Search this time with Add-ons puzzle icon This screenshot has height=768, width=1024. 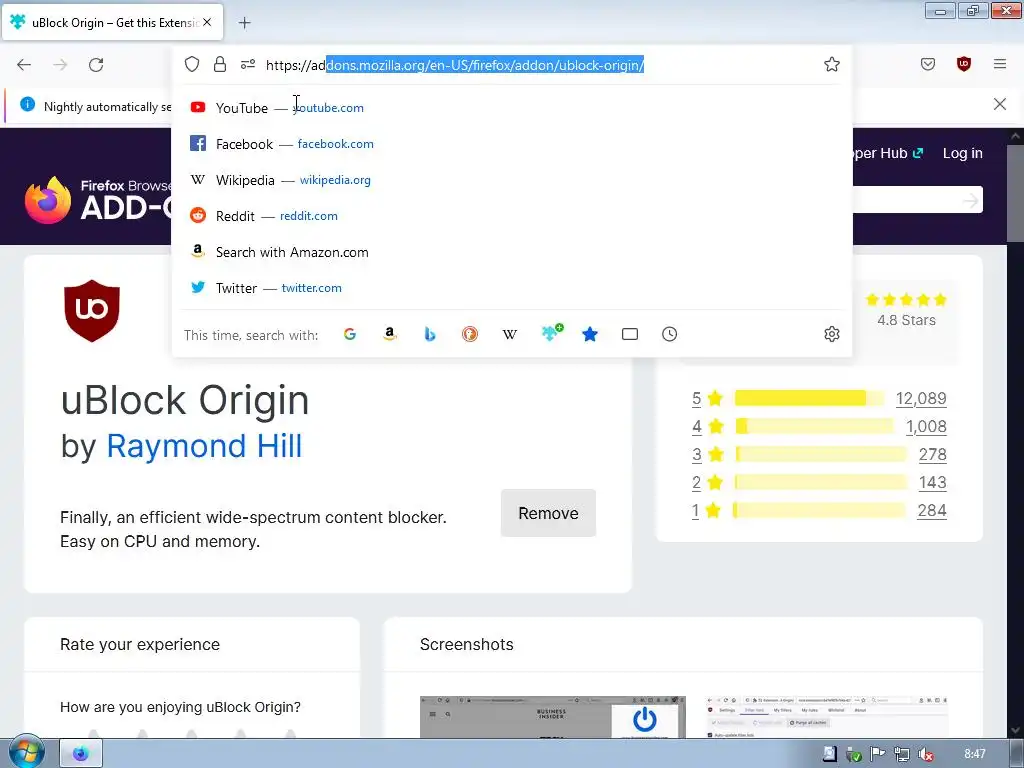[552, 333]
